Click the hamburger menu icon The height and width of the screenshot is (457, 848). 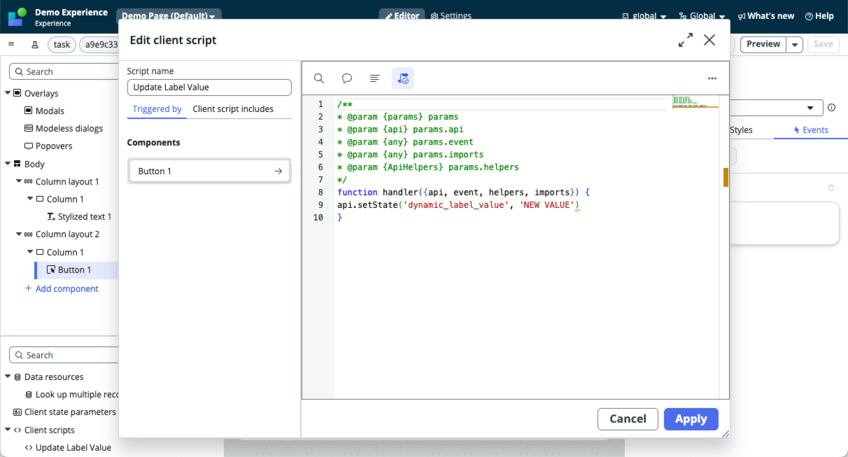pyautogui.click(x=11, y=44)
